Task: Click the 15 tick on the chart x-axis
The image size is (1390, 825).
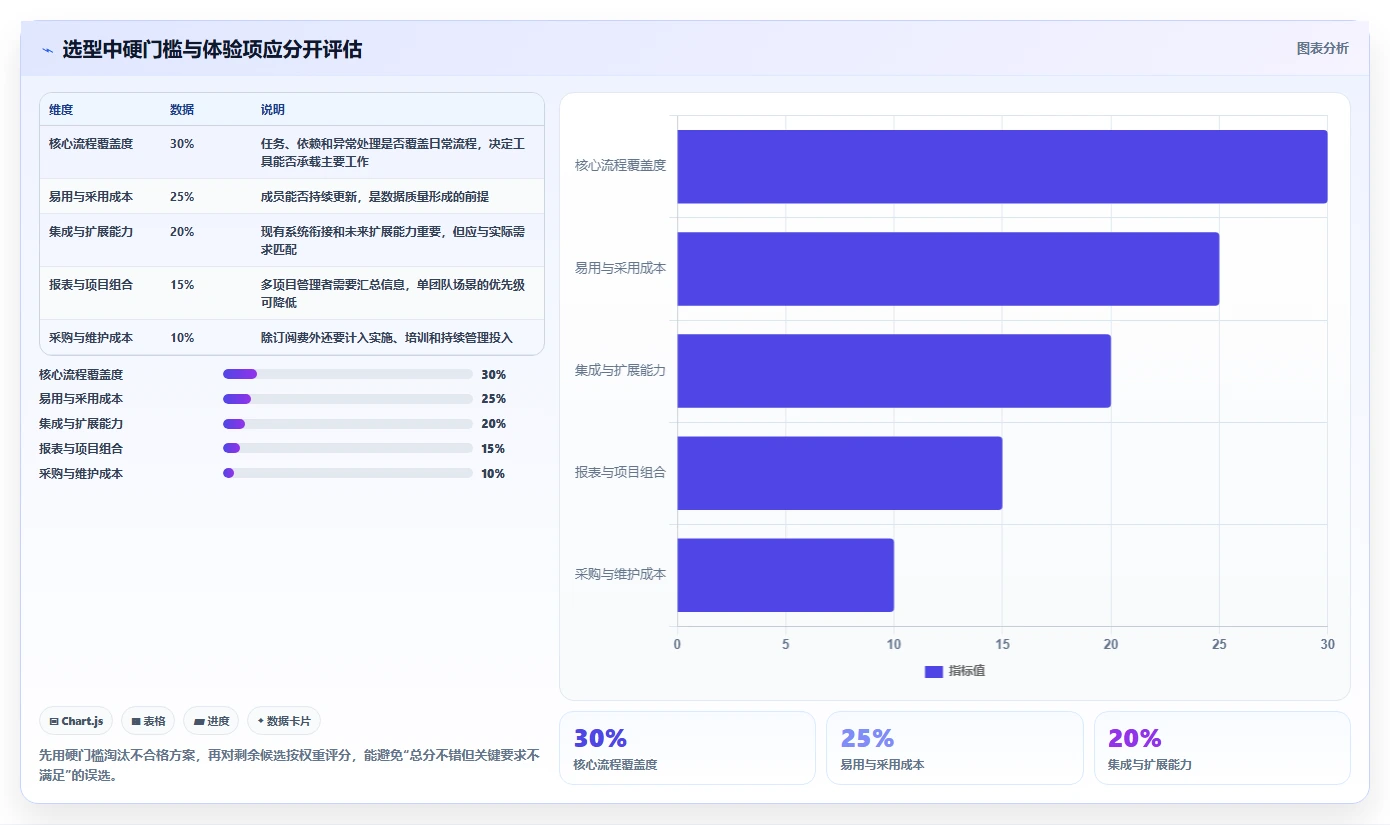Action: 1002,644
